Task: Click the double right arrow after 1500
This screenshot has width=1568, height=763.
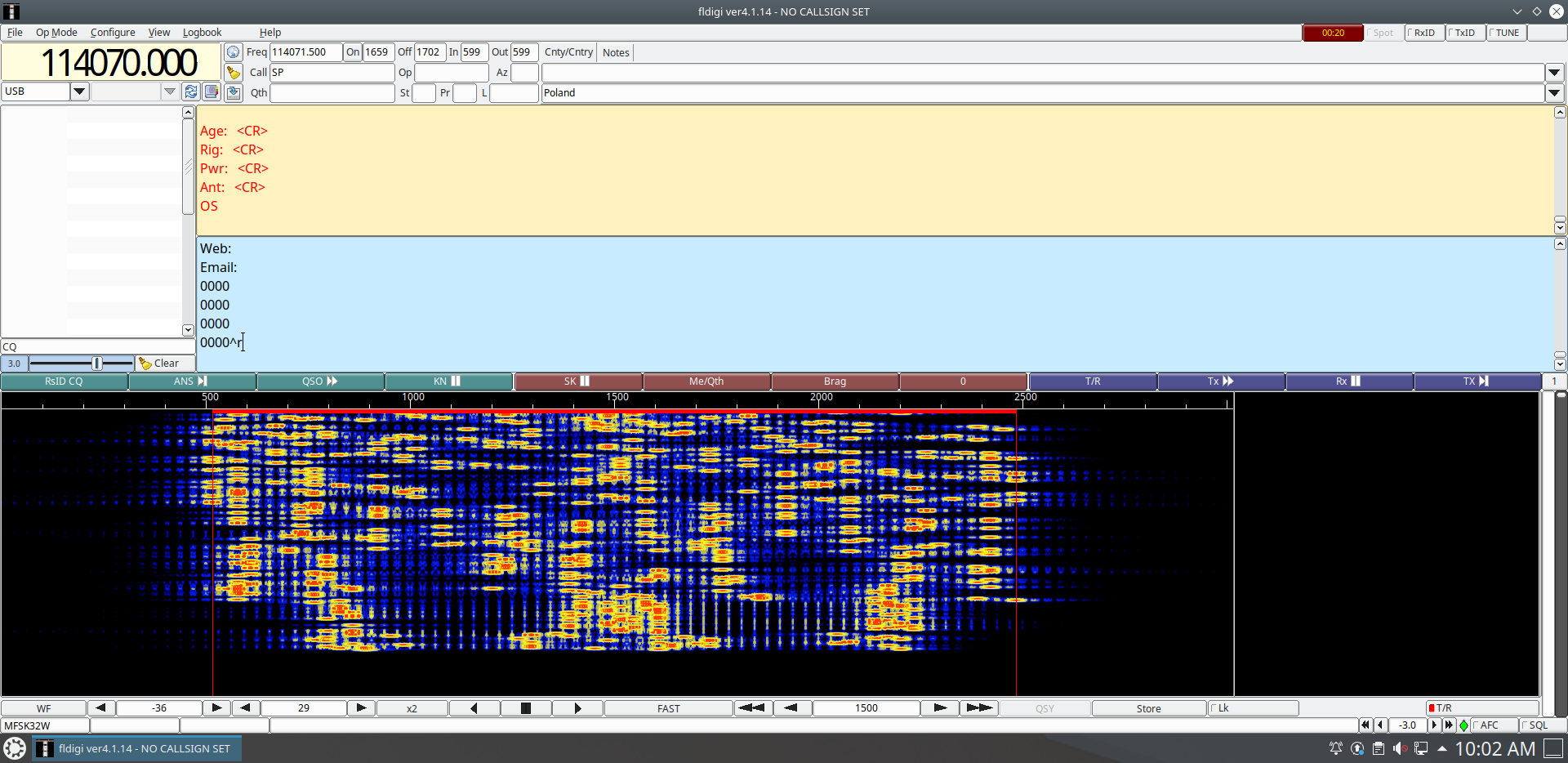Action: [x=979, y=708]
